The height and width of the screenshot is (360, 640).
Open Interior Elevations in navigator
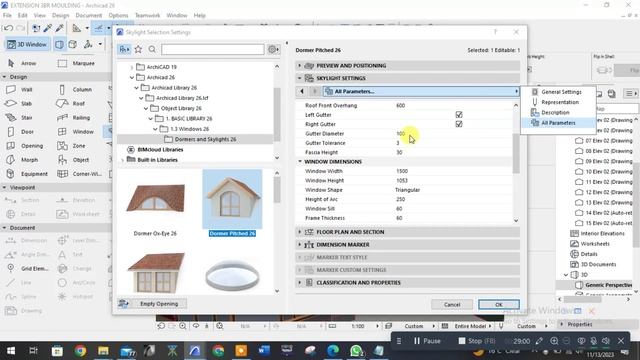pos(598,233)
